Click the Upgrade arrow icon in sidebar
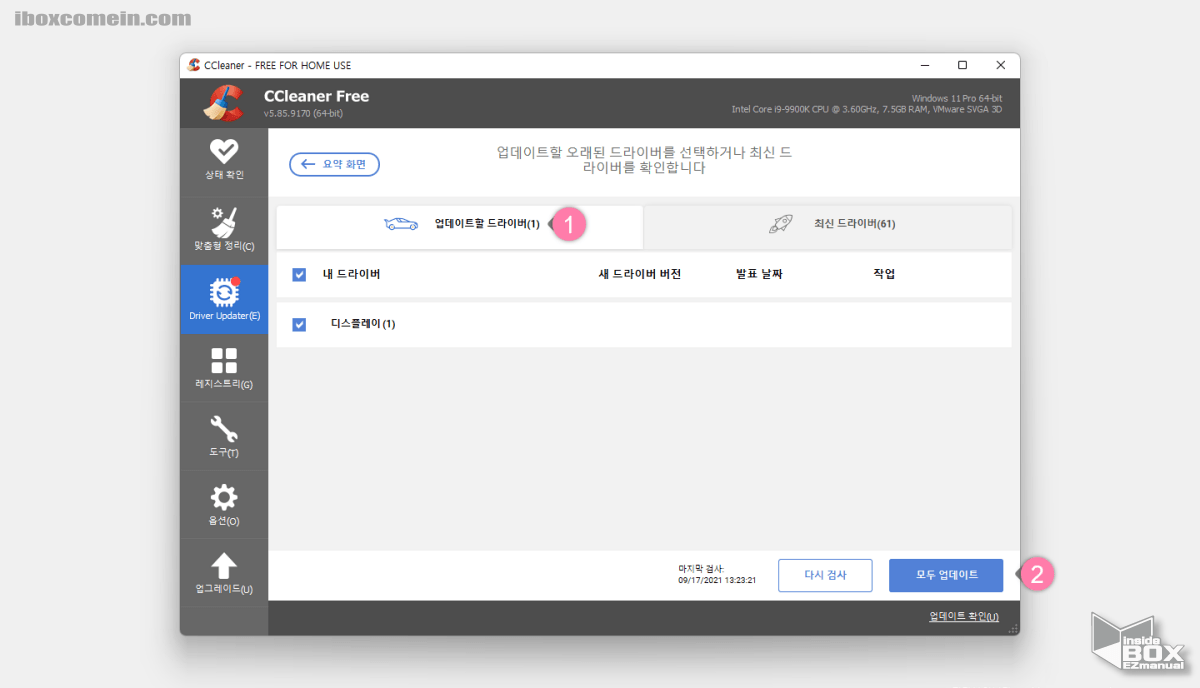 pos(223,564)
